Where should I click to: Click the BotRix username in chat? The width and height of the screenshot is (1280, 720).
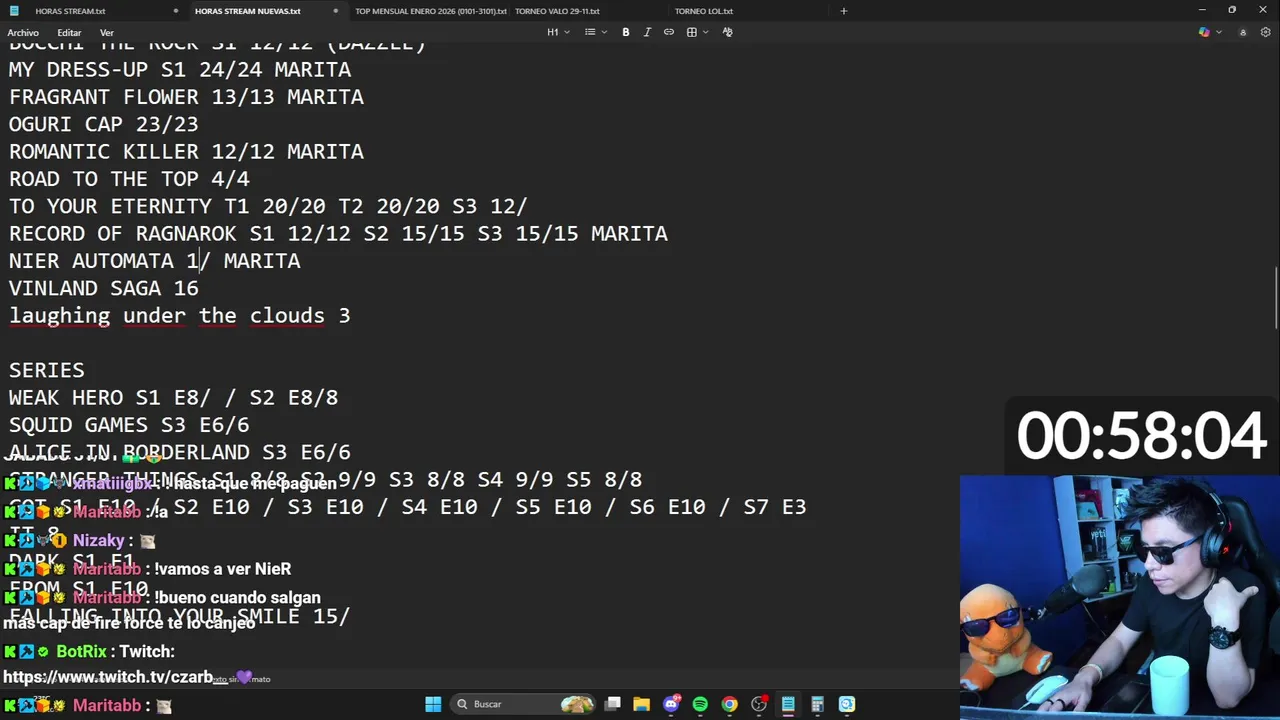click(81, 651)
